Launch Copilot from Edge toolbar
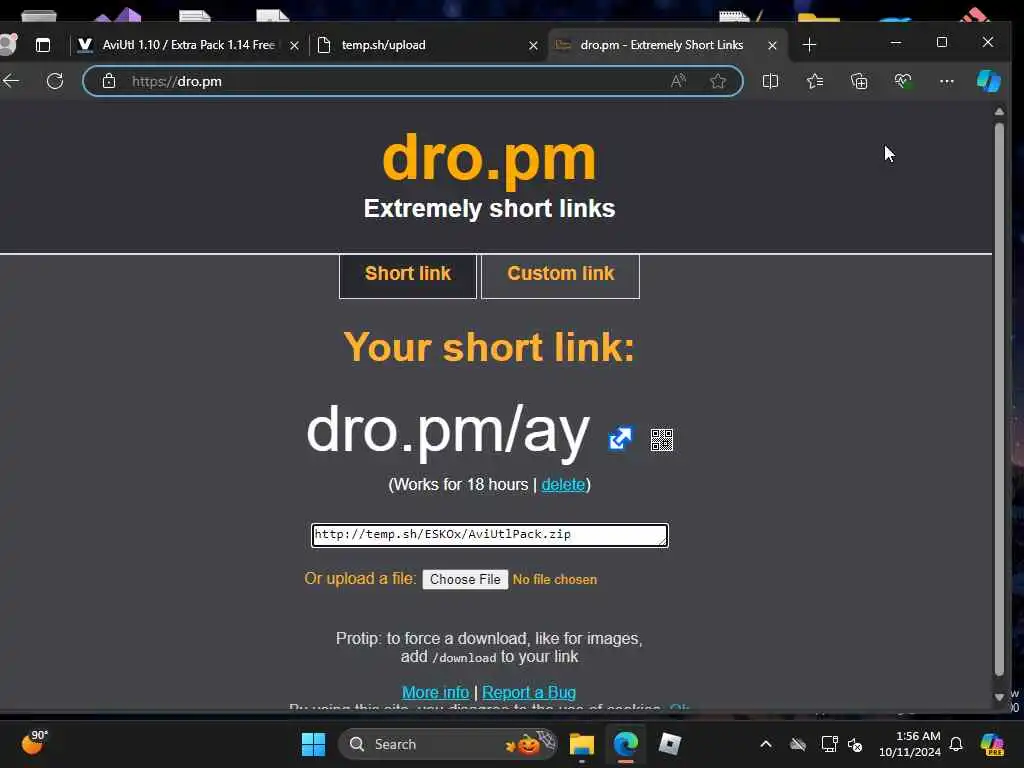1024x768 pixels. pos(989,81)
